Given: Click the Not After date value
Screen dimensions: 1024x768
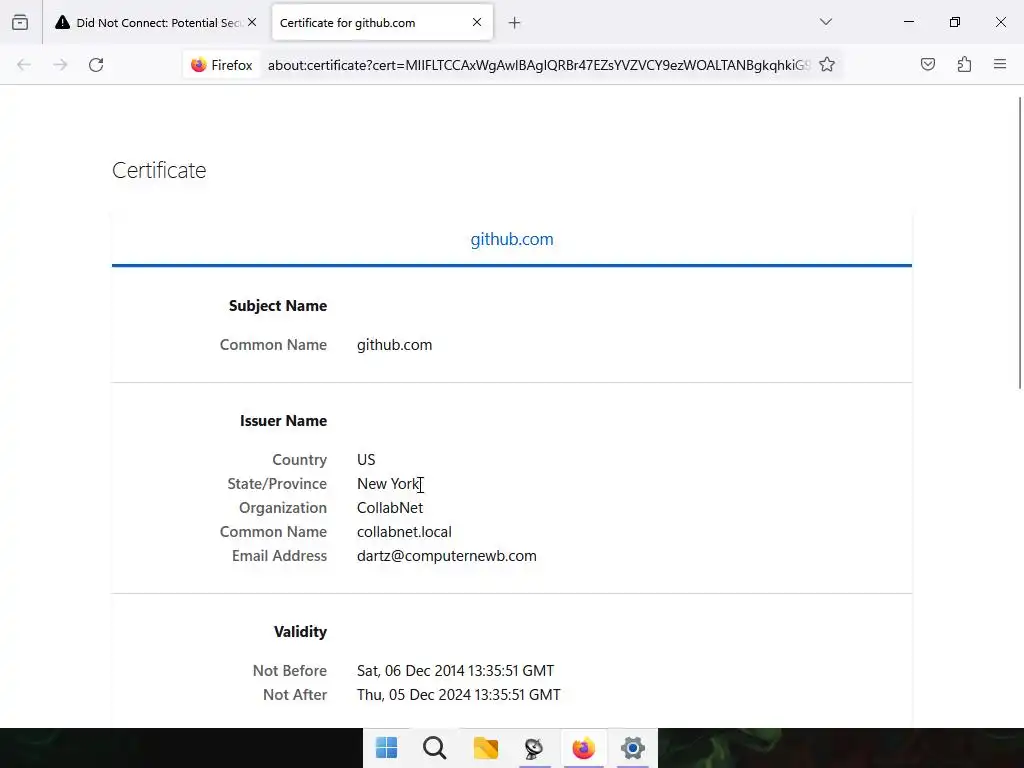Looking at the screenshot, I should (x=458, y=695).
